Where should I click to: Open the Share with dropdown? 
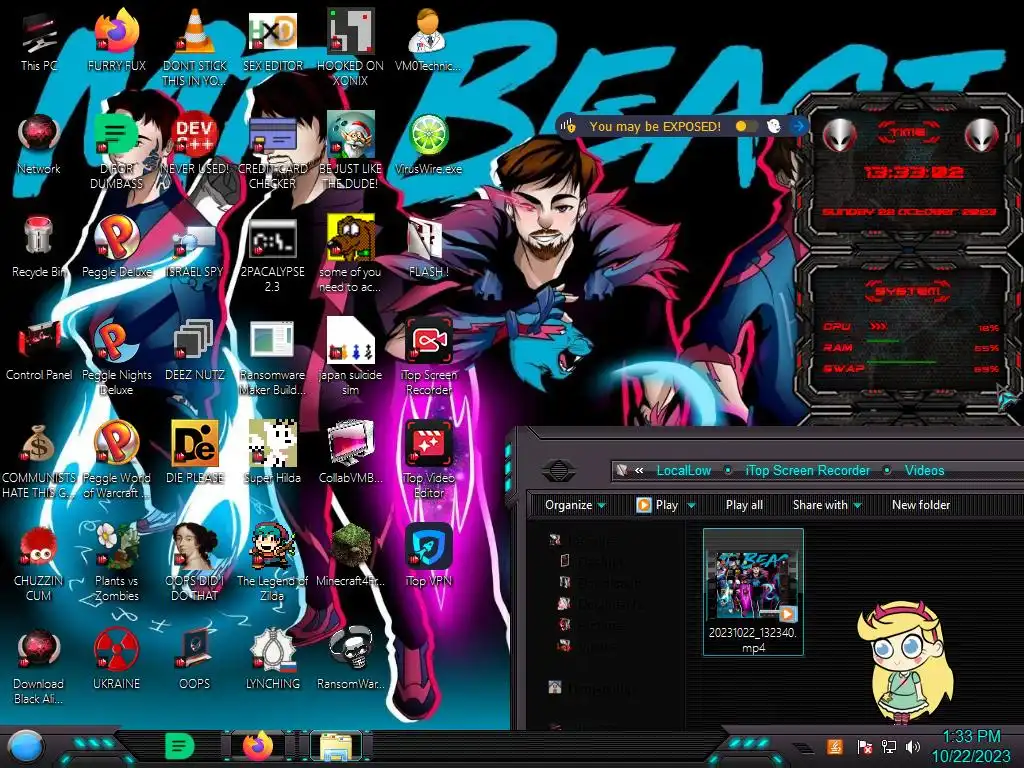827,505
